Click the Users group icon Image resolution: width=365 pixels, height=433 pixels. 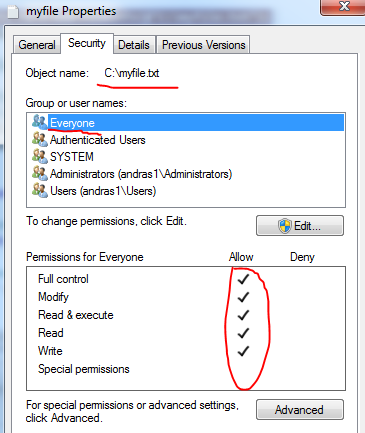[40, 191]
